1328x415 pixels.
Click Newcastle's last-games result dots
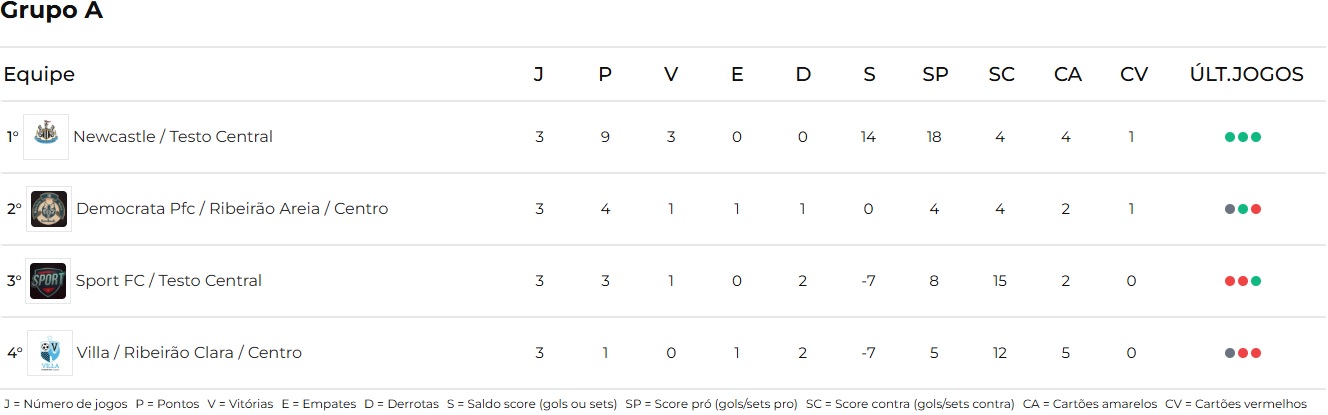point(1242,137)
